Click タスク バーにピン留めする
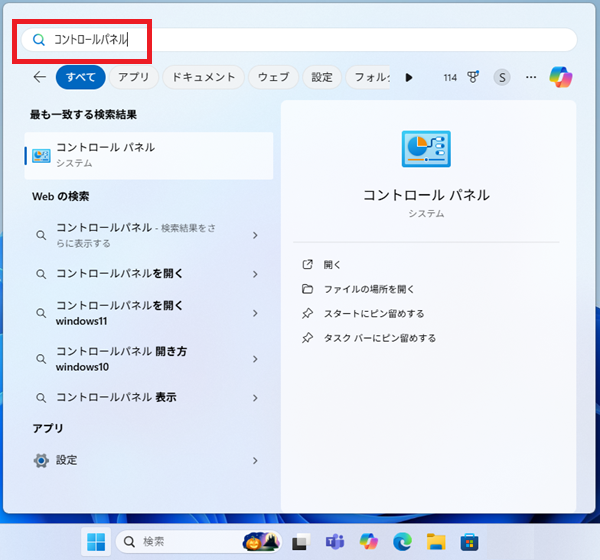600x560 pixels. click(x=380, y=338)
